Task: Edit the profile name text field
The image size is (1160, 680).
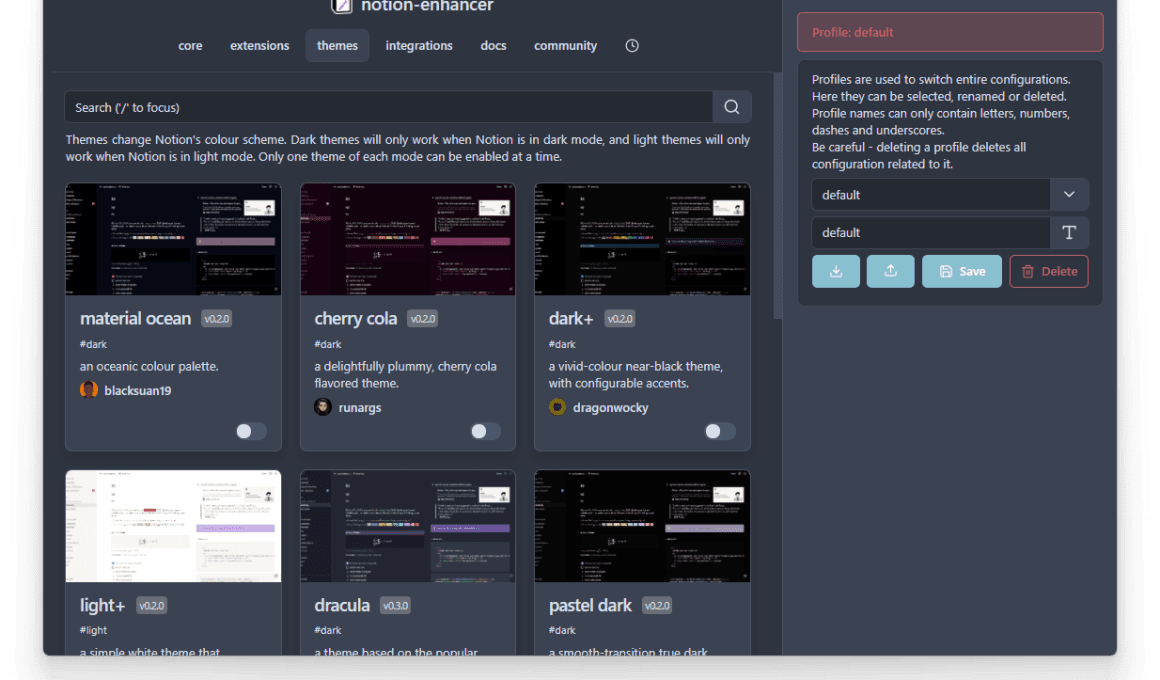Action: [x=931, y=232]
